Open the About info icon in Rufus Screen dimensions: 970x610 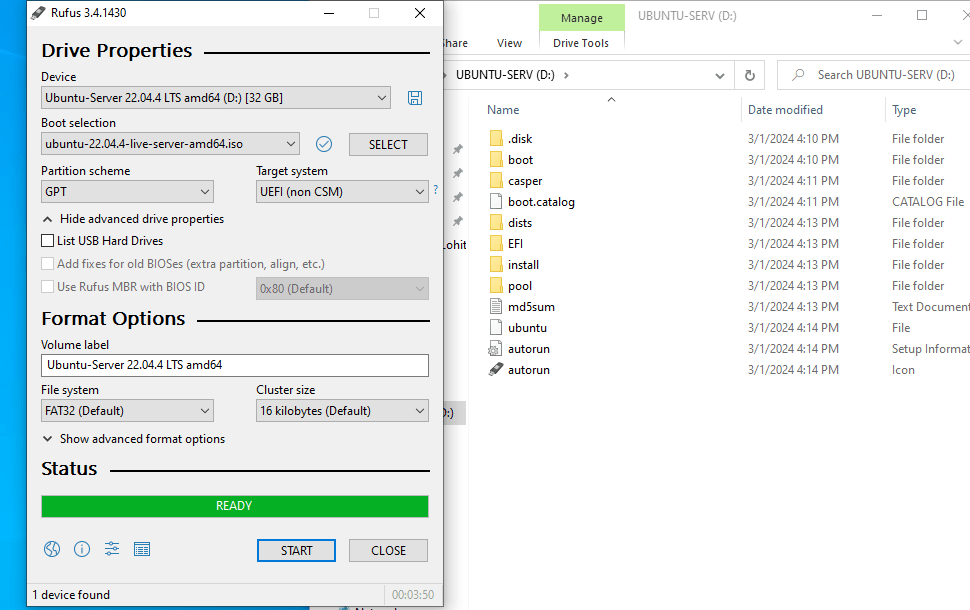(x=82, y=549)
